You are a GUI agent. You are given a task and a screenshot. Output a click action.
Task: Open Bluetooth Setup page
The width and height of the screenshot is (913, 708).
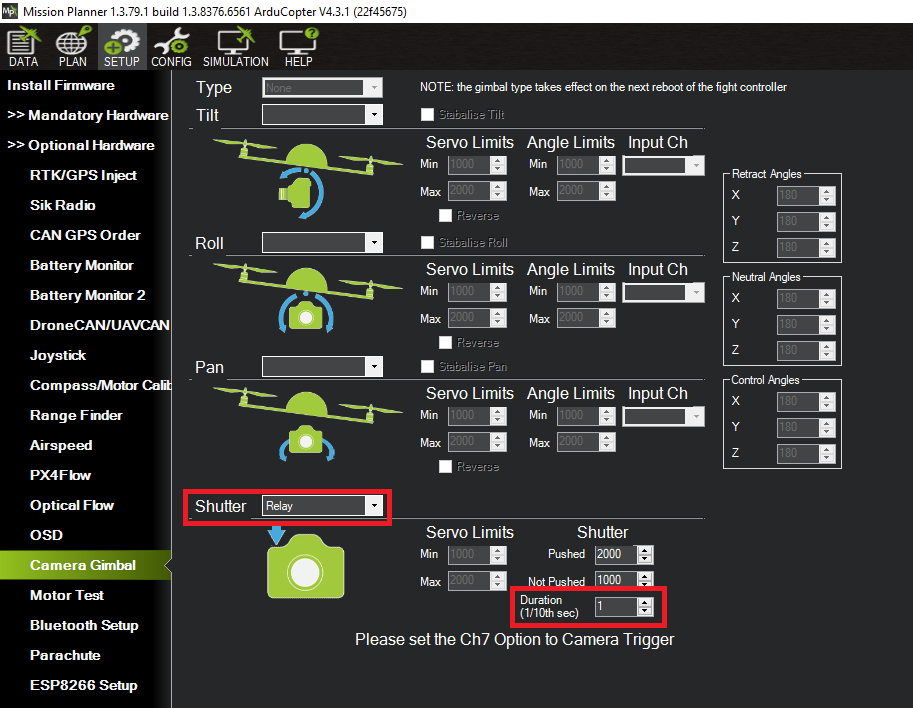[84, 625]
